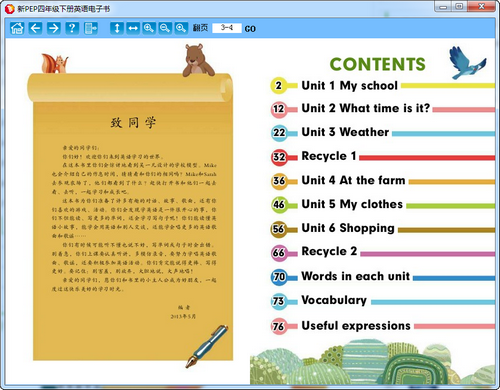Open the Vocabulary contents entry

coord(334,300)
